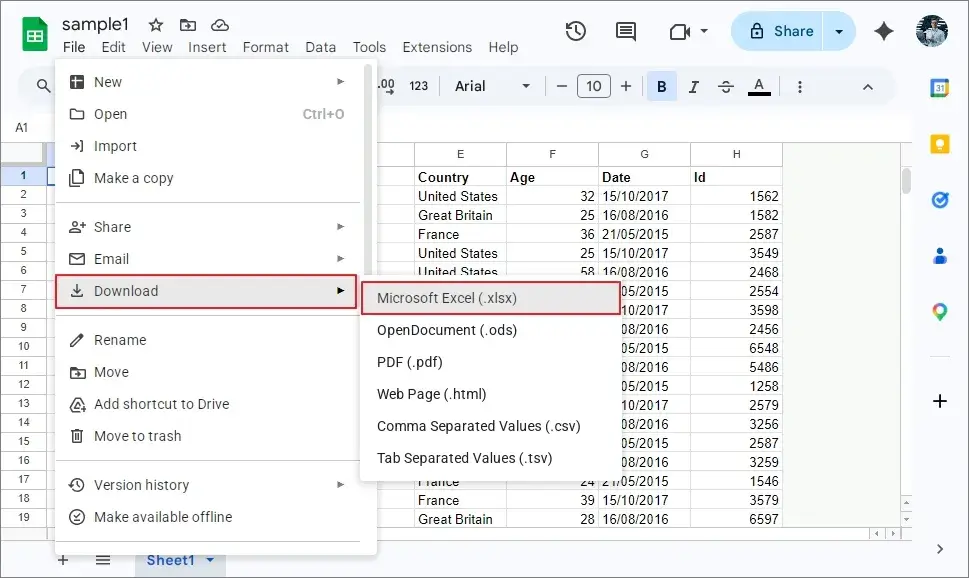Open the Format menu
Viewport: 969px width, 578px height.
click(x=266, y=47)
